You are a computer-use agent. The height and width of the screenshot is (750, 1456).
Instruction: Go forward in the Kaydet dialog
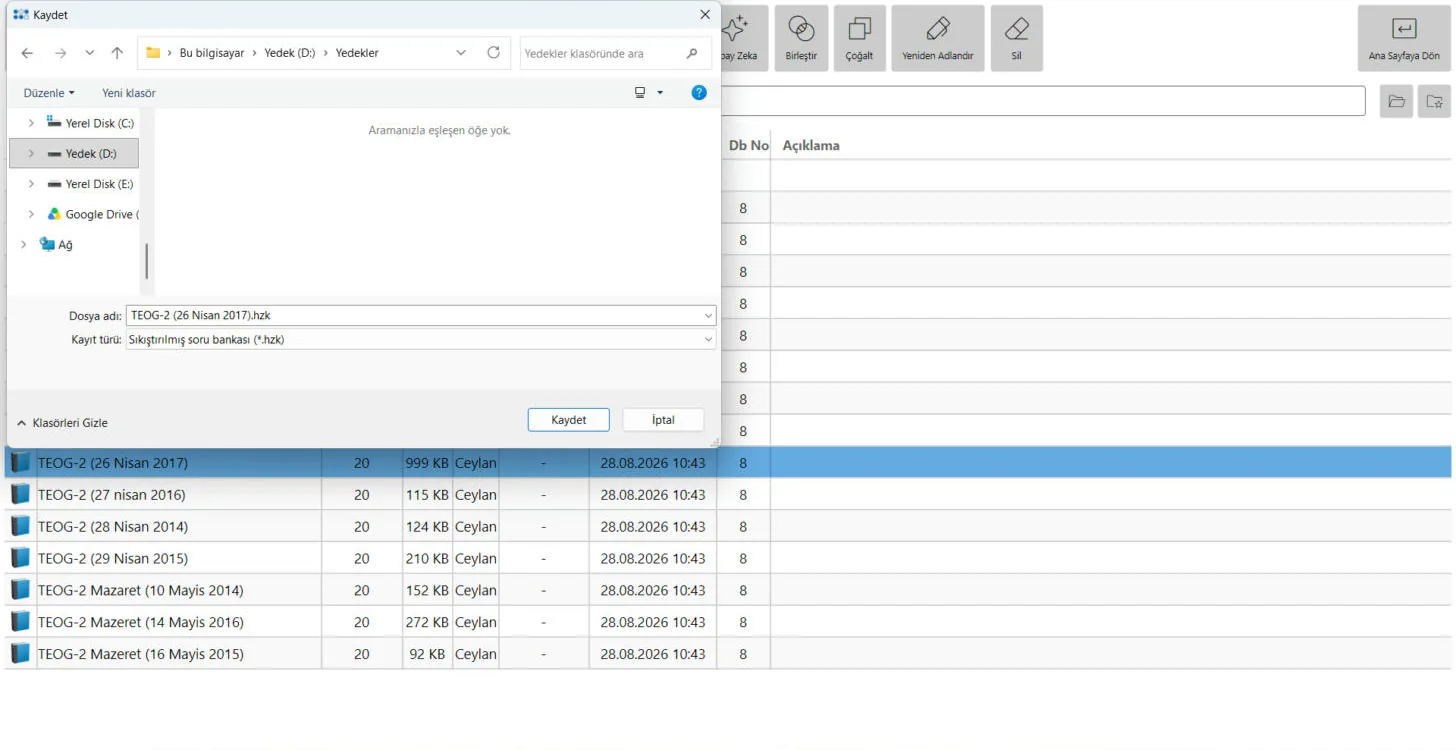pyautogui.click(x=60, y=53)
